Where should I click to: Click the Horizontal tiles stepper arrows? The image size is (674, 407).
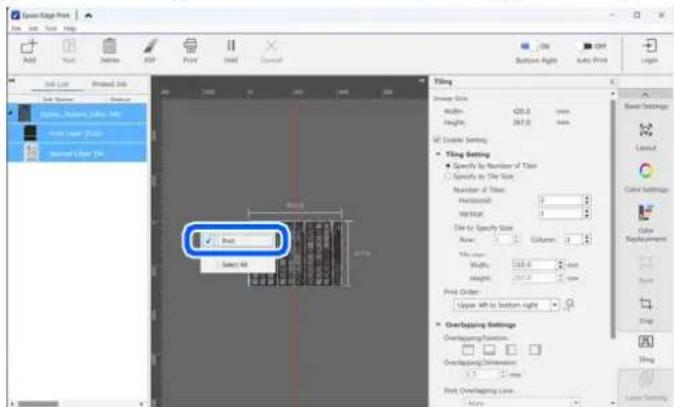(587, 200)
